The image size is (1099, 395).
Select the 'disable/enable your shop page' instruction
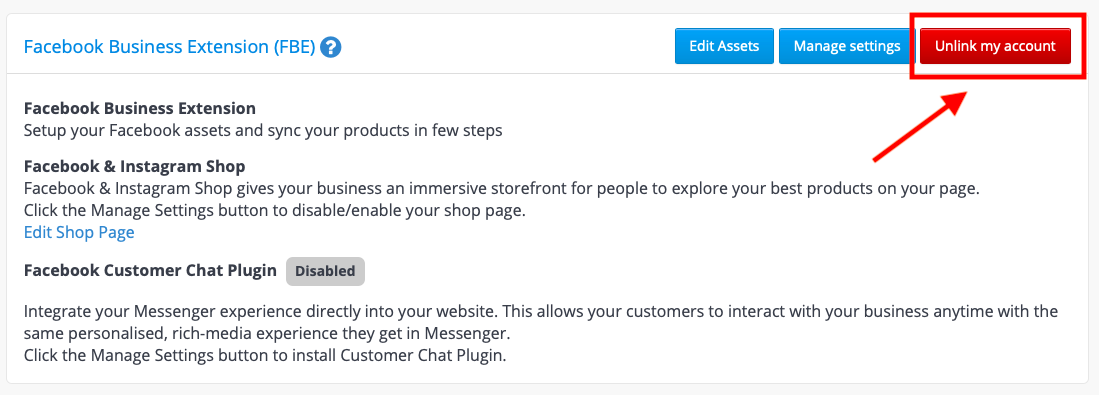click(x=274, y=211)
